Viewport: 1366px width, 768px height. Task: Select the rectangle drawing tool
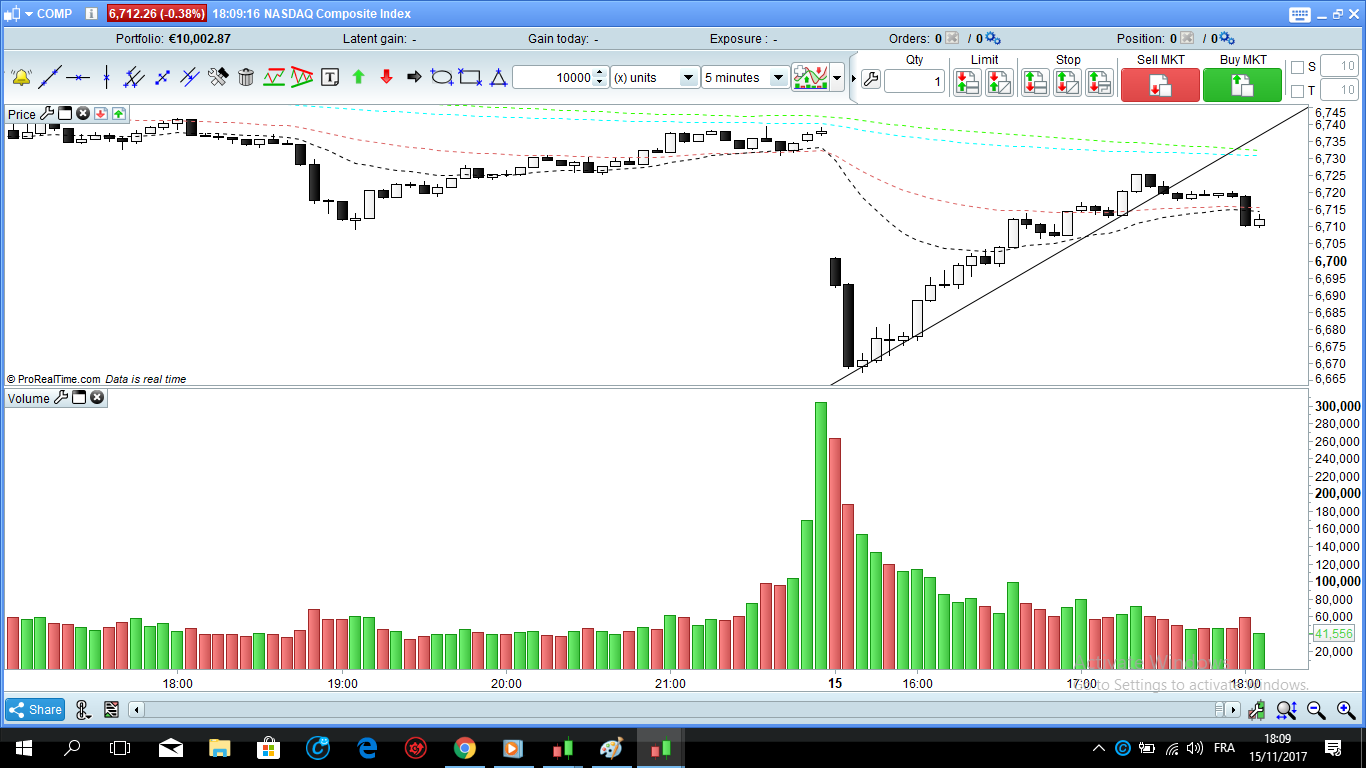coord(470,77)
